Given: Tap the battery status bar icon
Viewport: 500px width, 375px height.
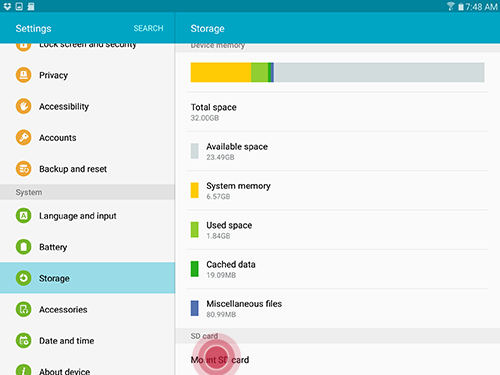Looking at the screenshot, I should coord(461,7).
